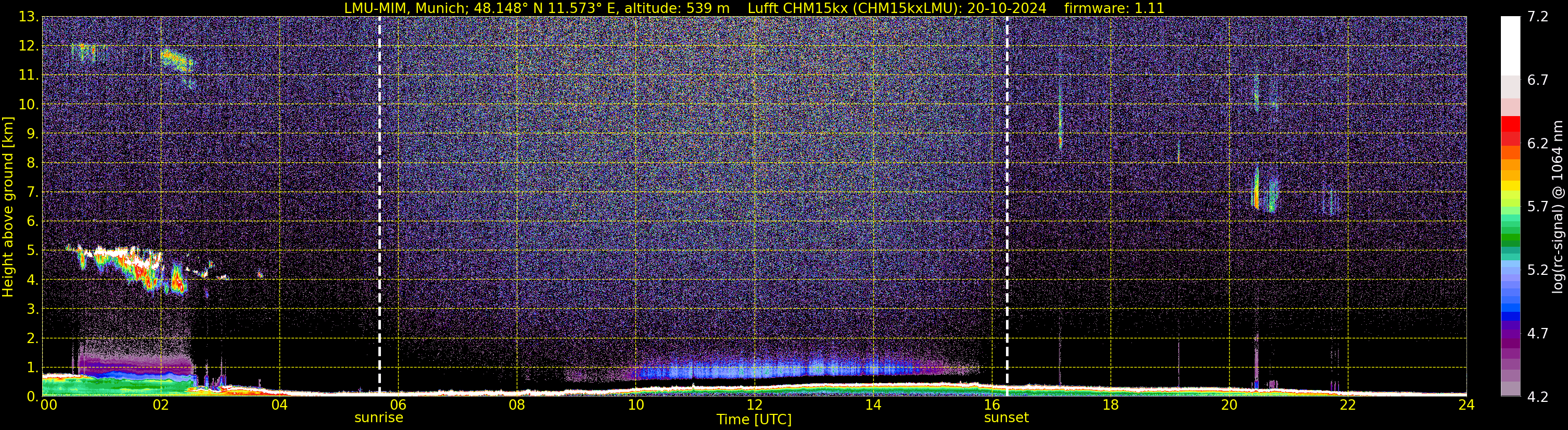Viewport: 1568px width, 430px height.
Task: Click the time axis tick '20'
Action: click(x=1229, y=404)
